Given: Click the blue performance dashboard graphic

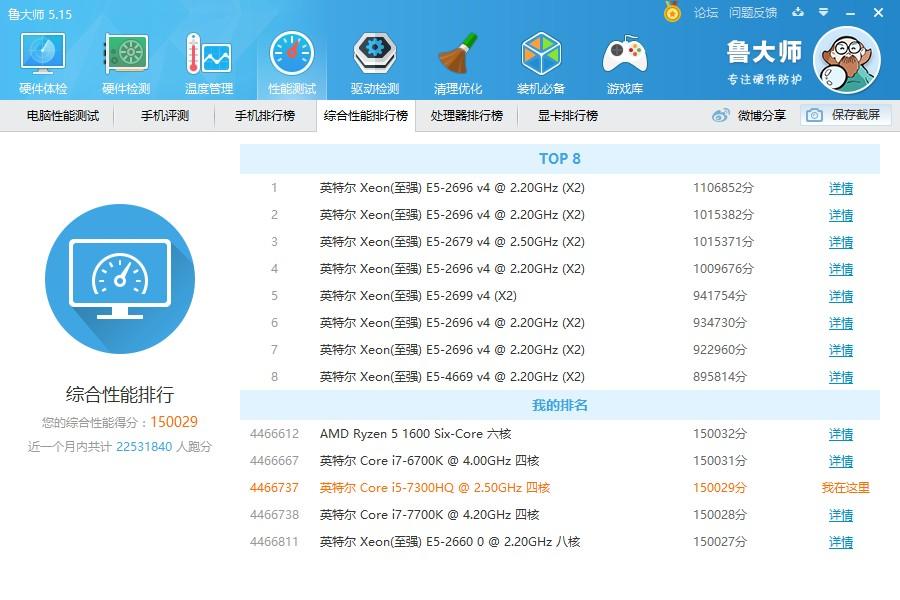Looking at the screenshot, I should 120,278.
